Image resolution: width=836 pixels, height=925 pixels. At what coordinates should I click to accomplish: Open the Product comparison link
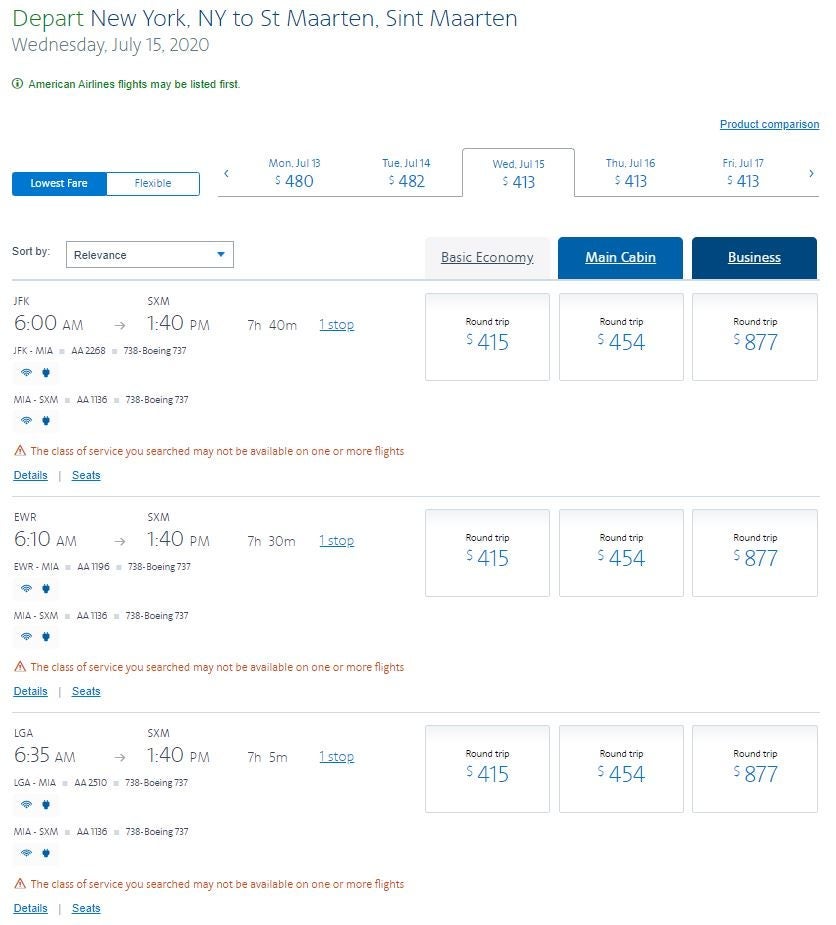click(x=769, y=125)
